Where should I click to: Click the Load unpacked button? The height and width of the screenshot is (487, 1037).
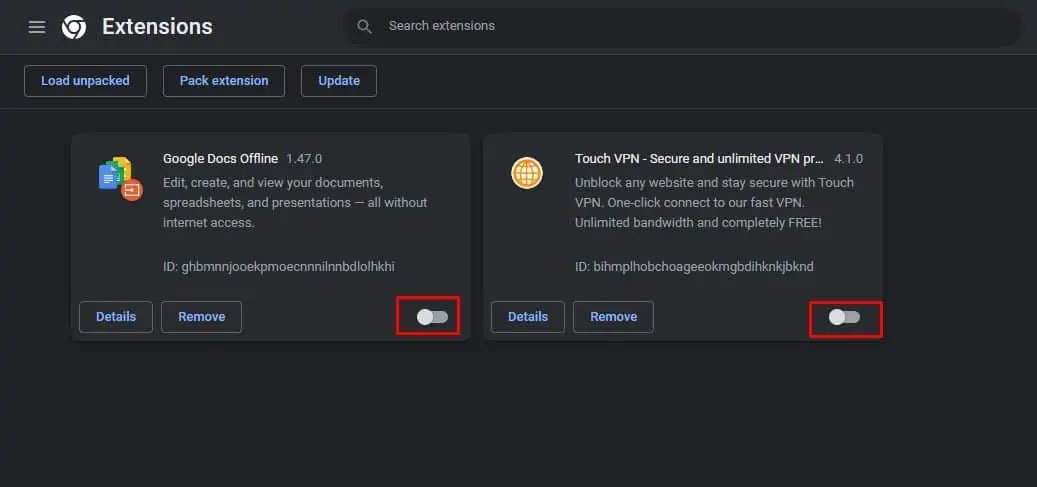pyautogui.click(x=85, y=81)
